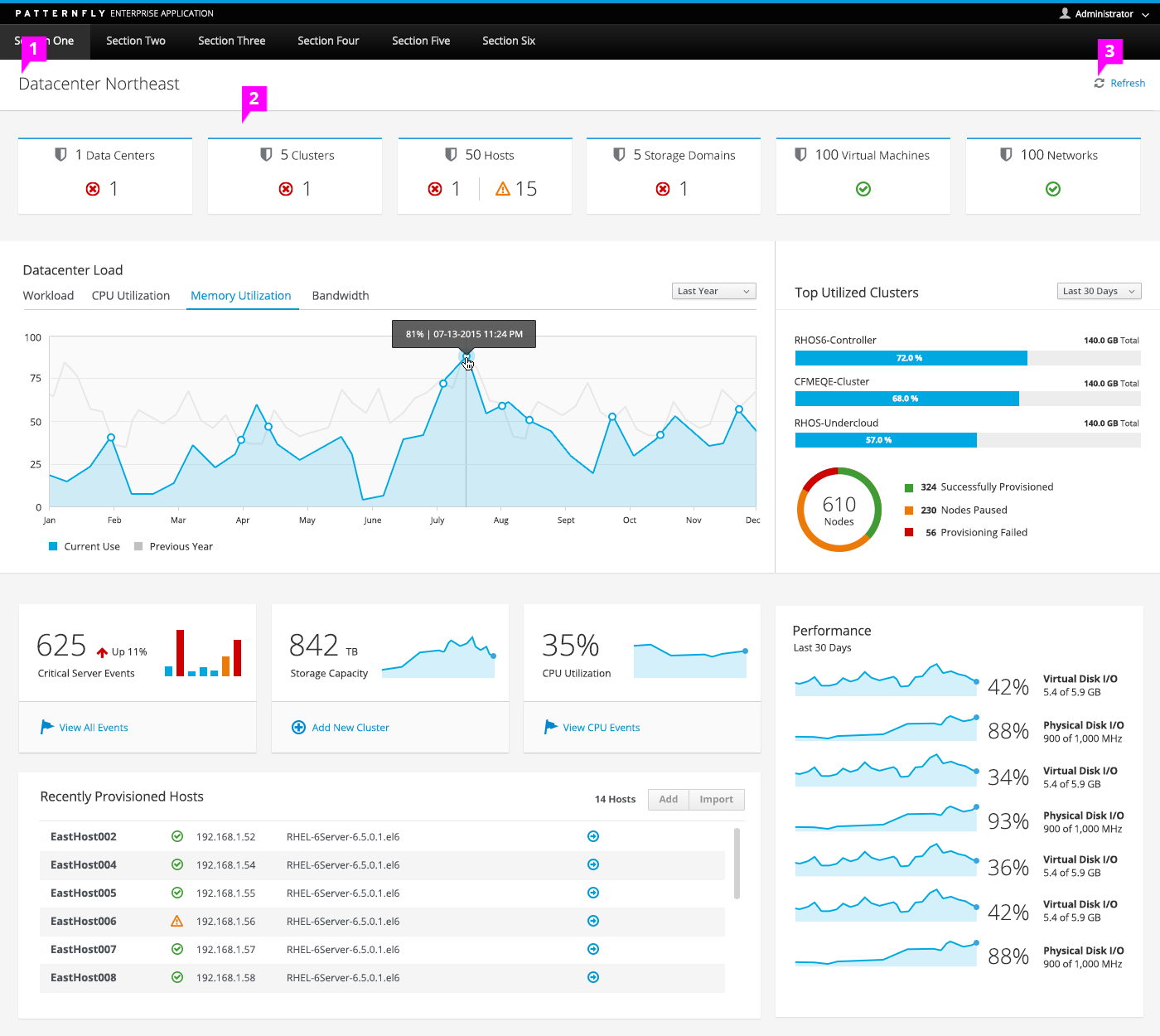Click the green check under Virtual Machines

tap(863, 189)
